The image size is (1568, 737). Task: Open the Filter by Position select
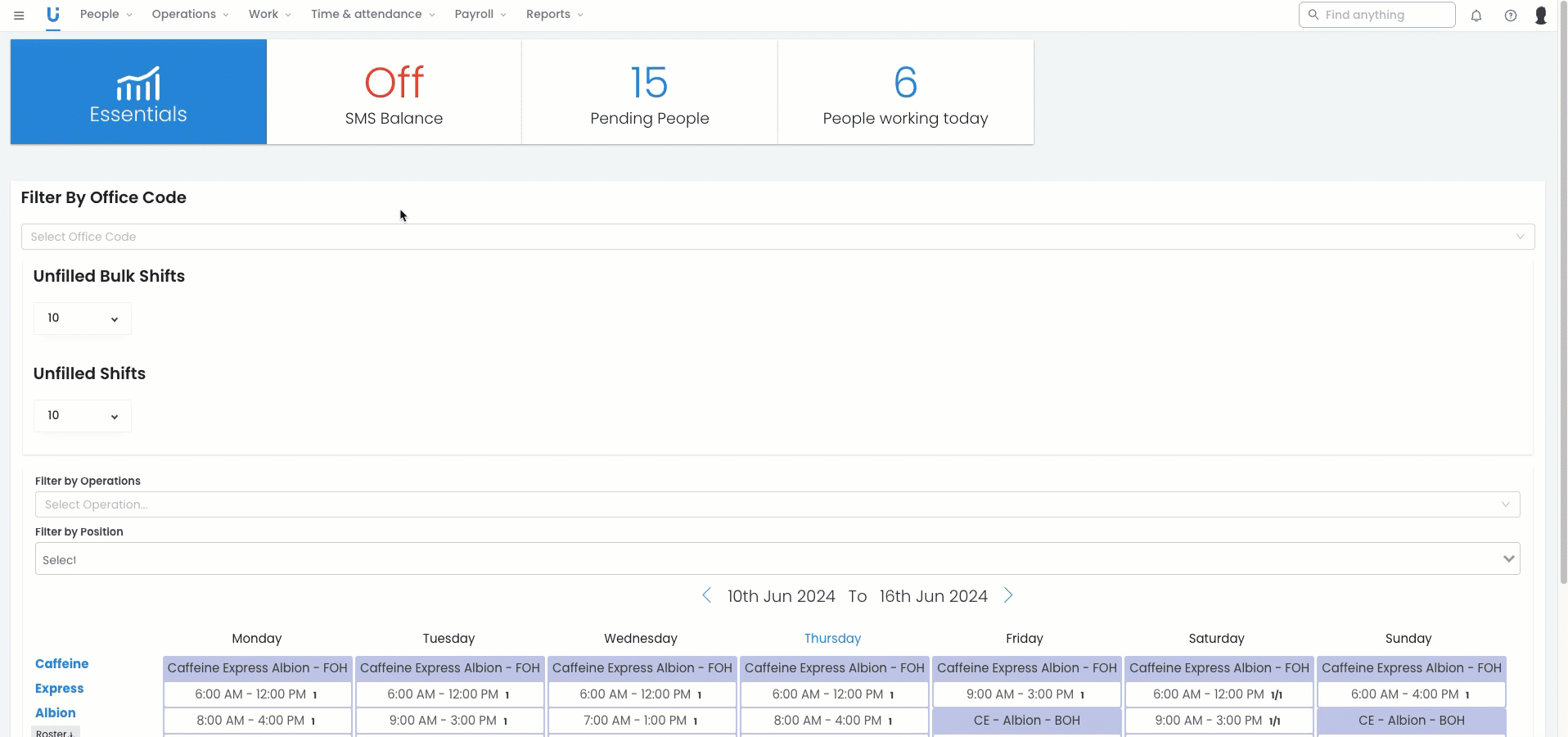pyautogui.click(x=777, y=559)
